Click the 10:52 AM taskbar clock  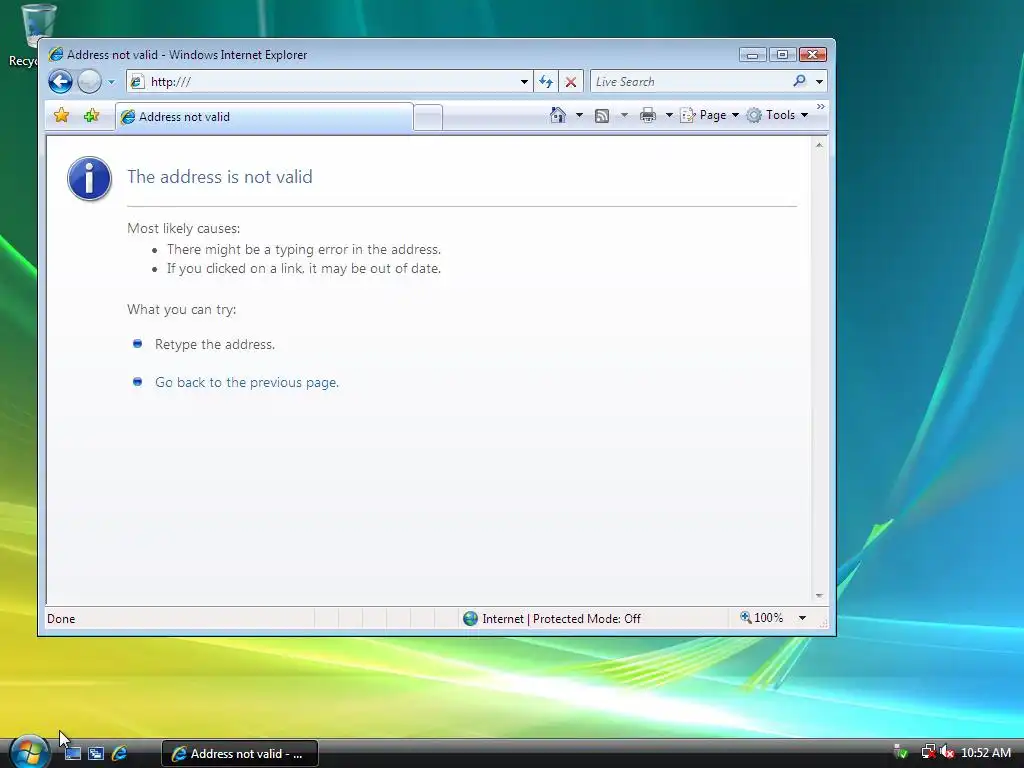point(985,752)
